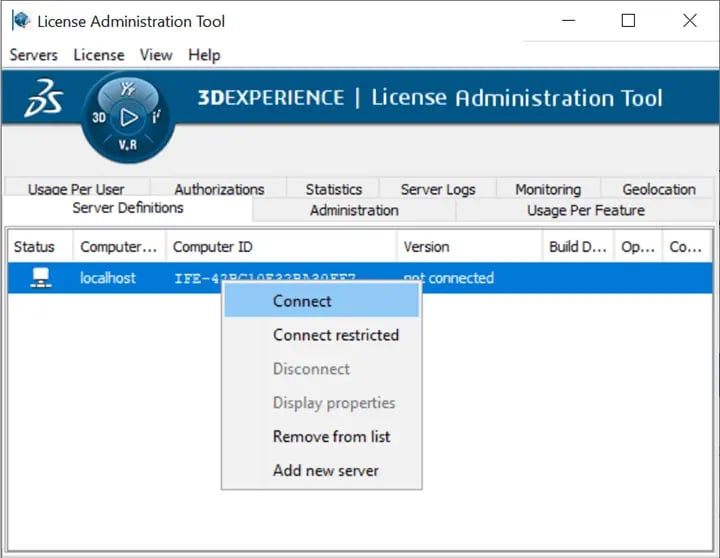Screen dimensions: 720x558
Task: Select the Administration tab
Action: pos(354,210)
